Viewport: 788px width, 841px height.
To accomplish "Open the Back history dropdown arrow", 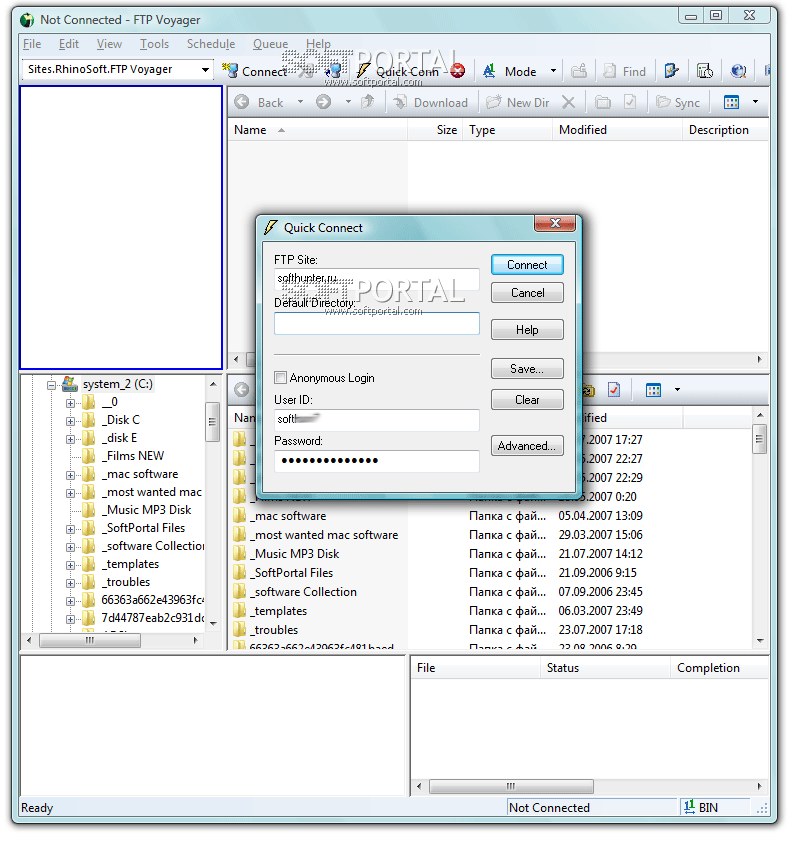I will tap(300, 101).
